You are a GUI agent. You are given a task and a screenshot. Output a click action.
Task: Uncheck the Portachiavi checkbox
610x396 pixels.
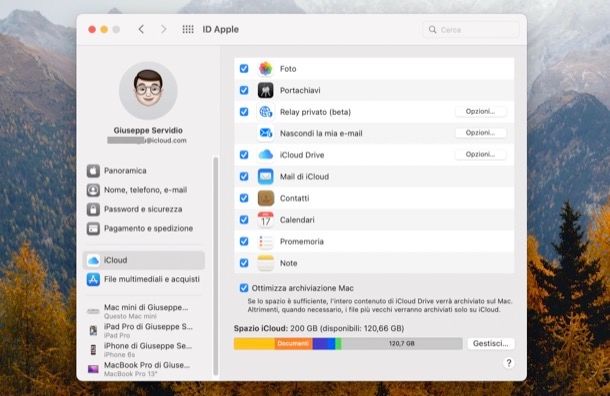pos(244,90)
